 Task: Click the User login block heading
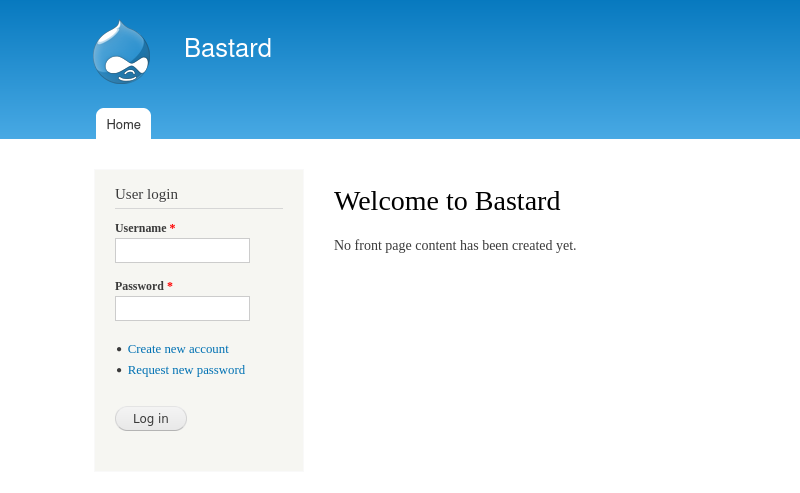click(146, 194)
